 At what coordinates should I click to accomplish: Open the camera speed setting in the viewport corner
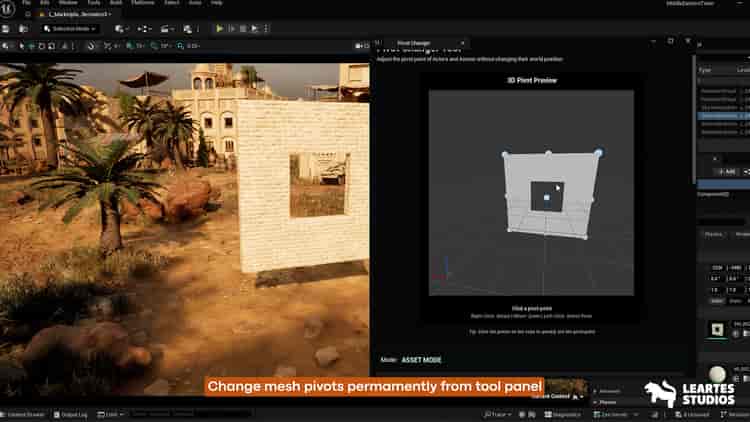coord(362,46)
